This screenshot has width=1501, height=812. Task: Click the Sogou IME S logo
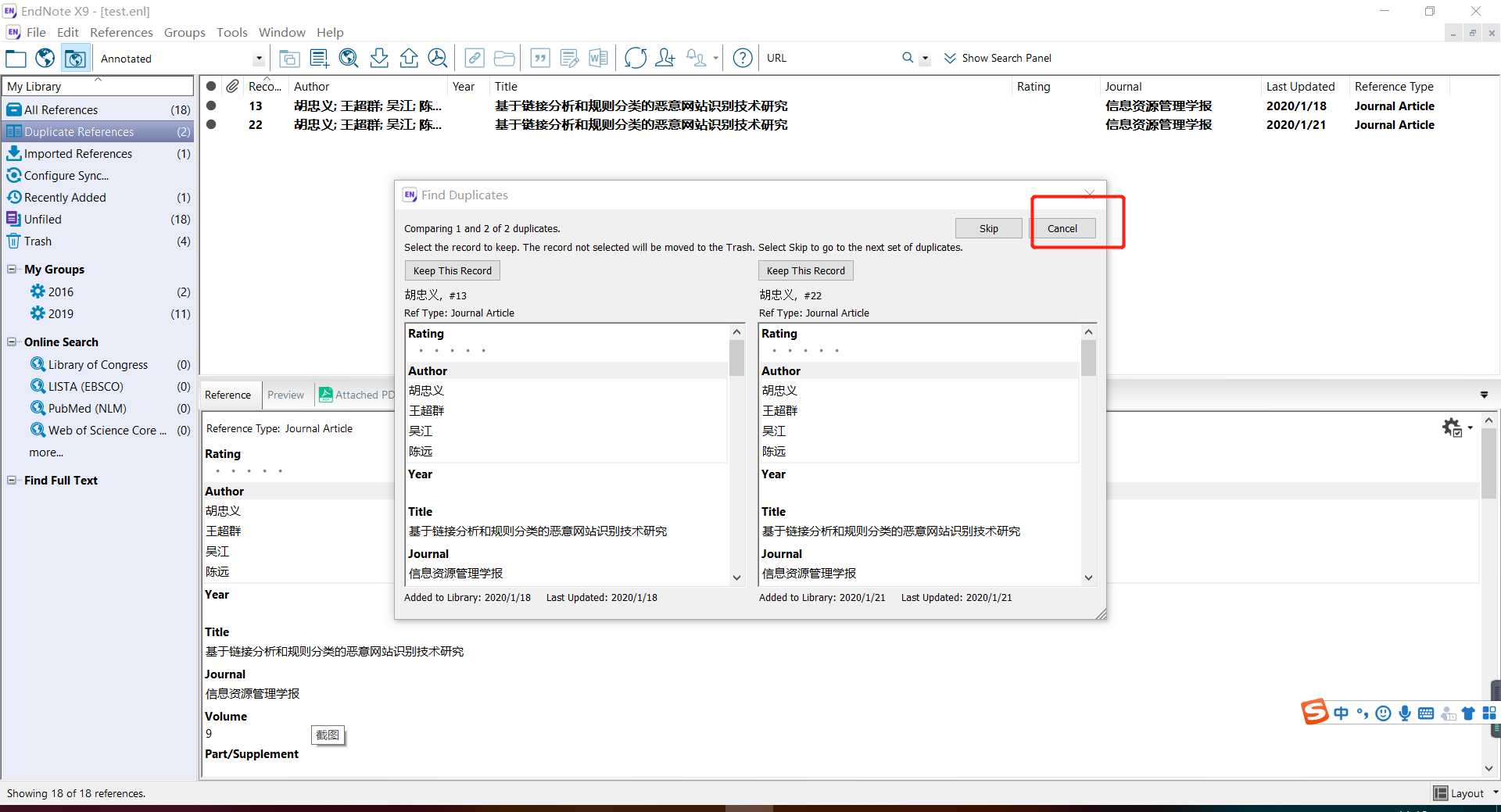[x=1314, y=712]
